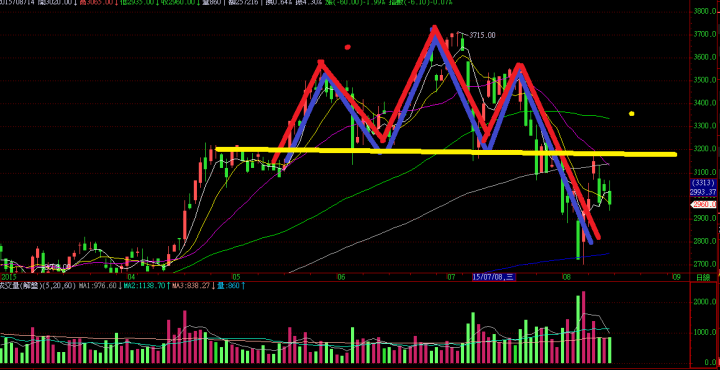Click the (3313) value in blue box
This screenshot has height=370, width=720.
click(x=704, y=183)
